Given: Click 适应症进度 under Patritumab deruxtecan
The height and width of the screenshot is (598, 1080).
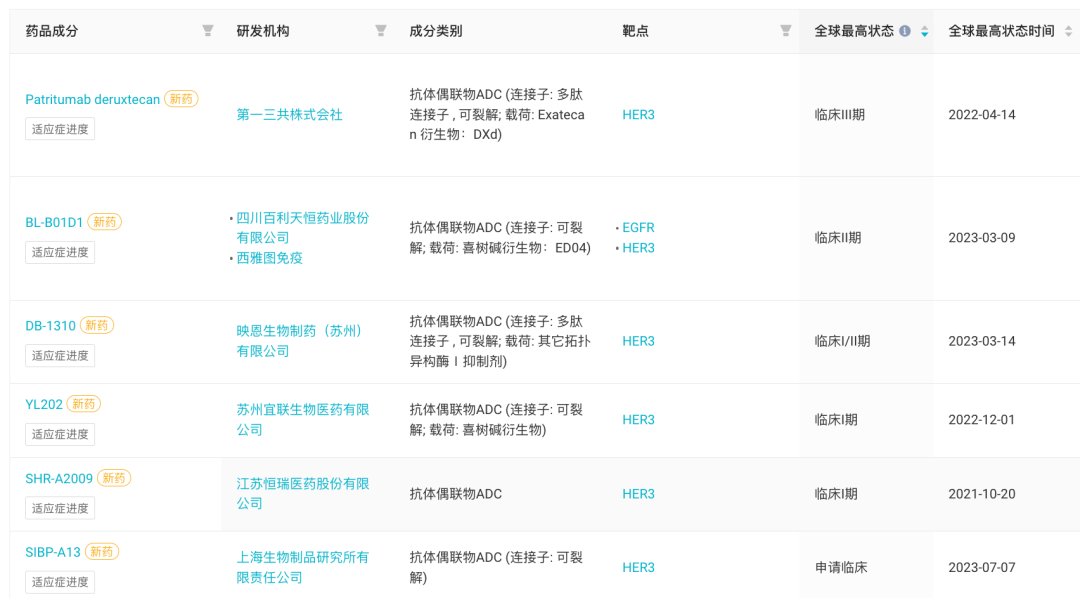Looking at the screenshot, I should [60, 129].
